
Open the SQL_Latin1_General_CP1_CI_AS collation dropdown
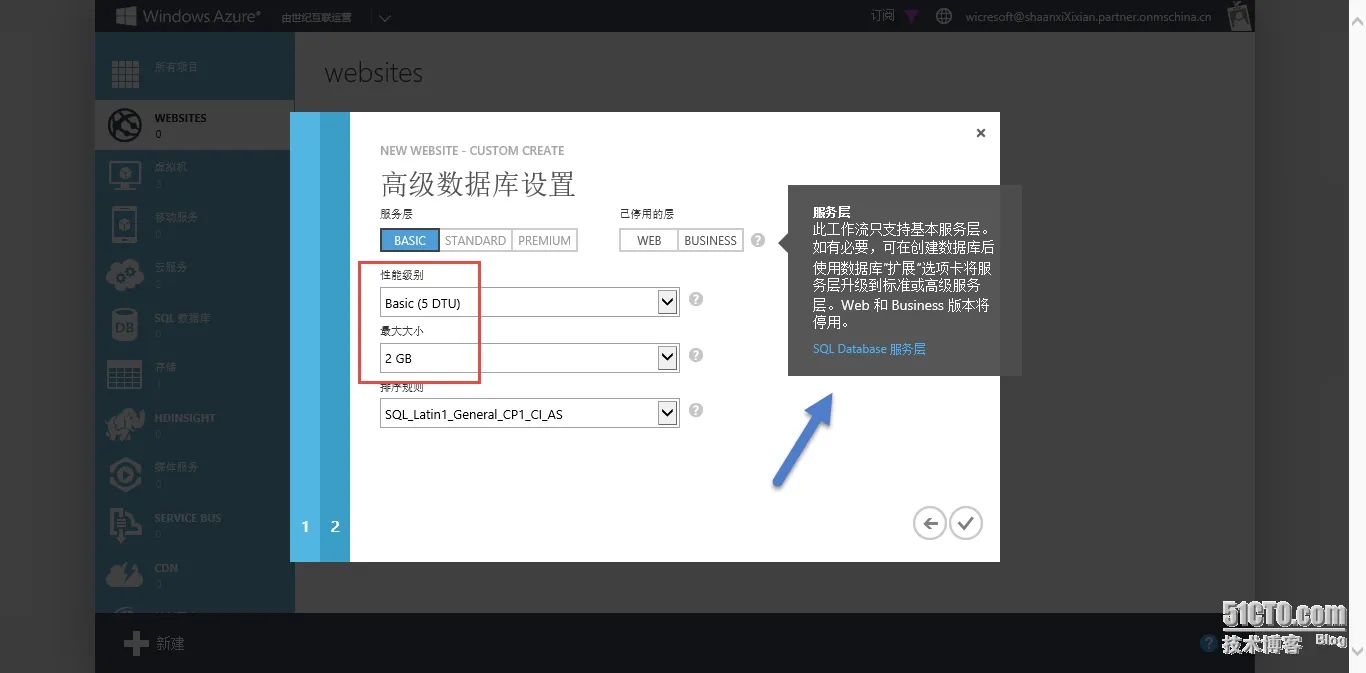530,413
